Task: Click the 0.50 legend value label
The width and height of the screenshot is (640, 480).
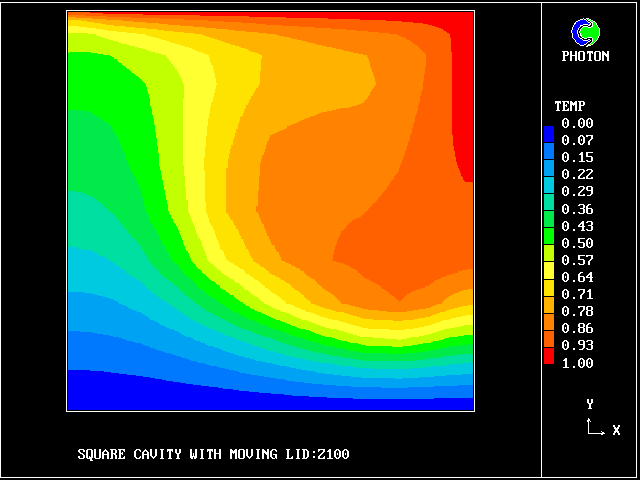Action: (577, 243)
